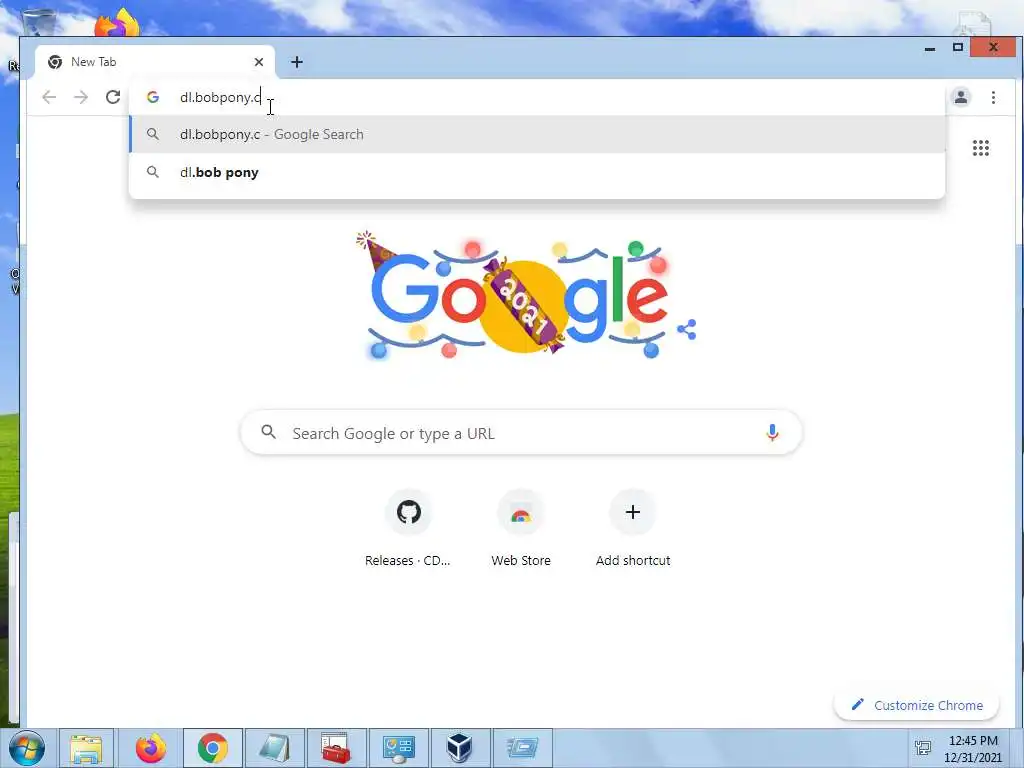Select the New Tab tab
This screenshot has width=1024, height=768.
(x=155, y=62)
